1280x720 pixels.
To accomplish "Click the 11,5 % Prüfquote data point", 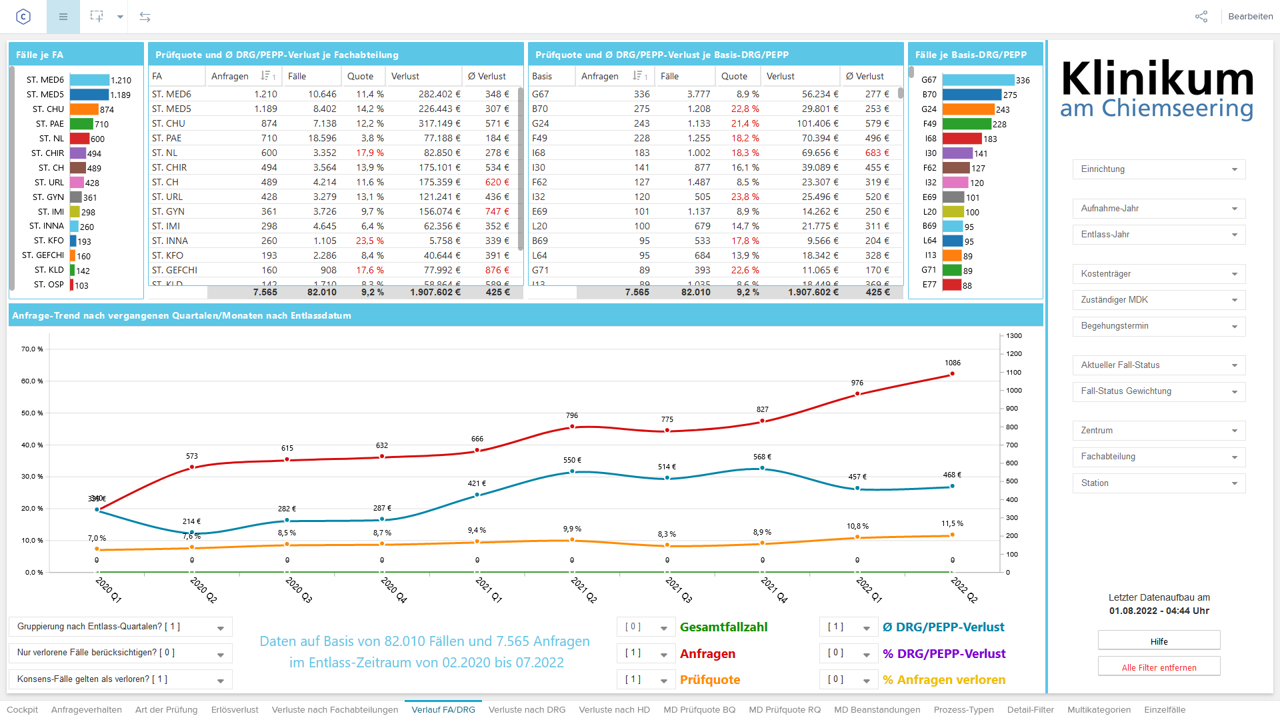I will [952, 535].
